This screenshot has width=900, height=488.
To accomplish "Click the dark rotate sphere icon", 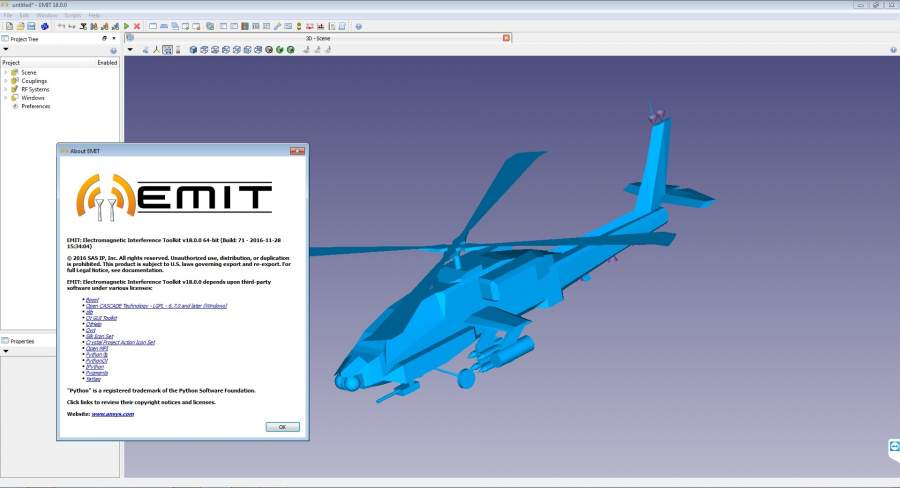I will pyautogui.click(x=269, y=50).
